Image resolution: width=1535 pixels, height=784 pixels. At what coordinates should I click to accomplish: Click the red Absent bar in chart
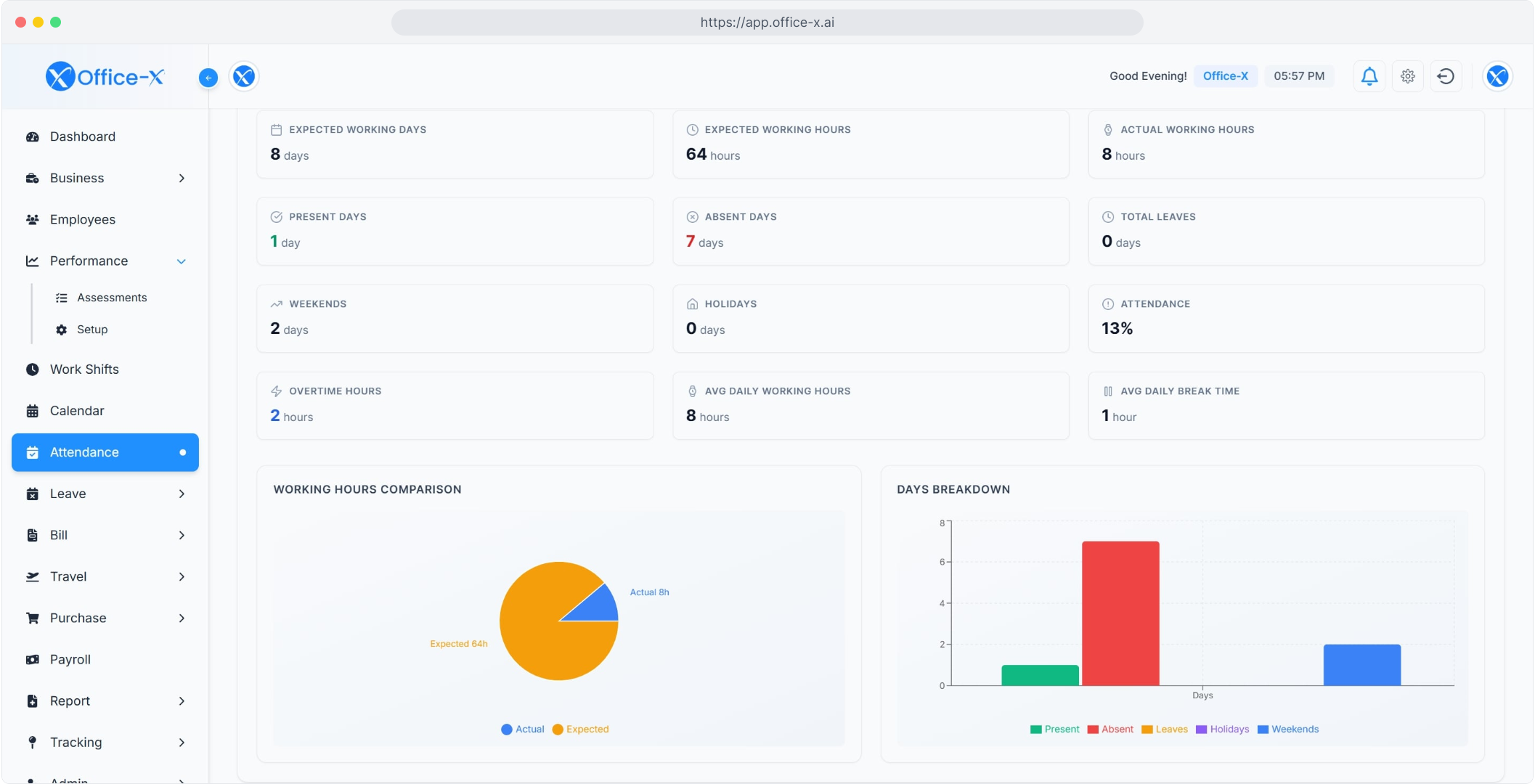[x=1120, y=613]
